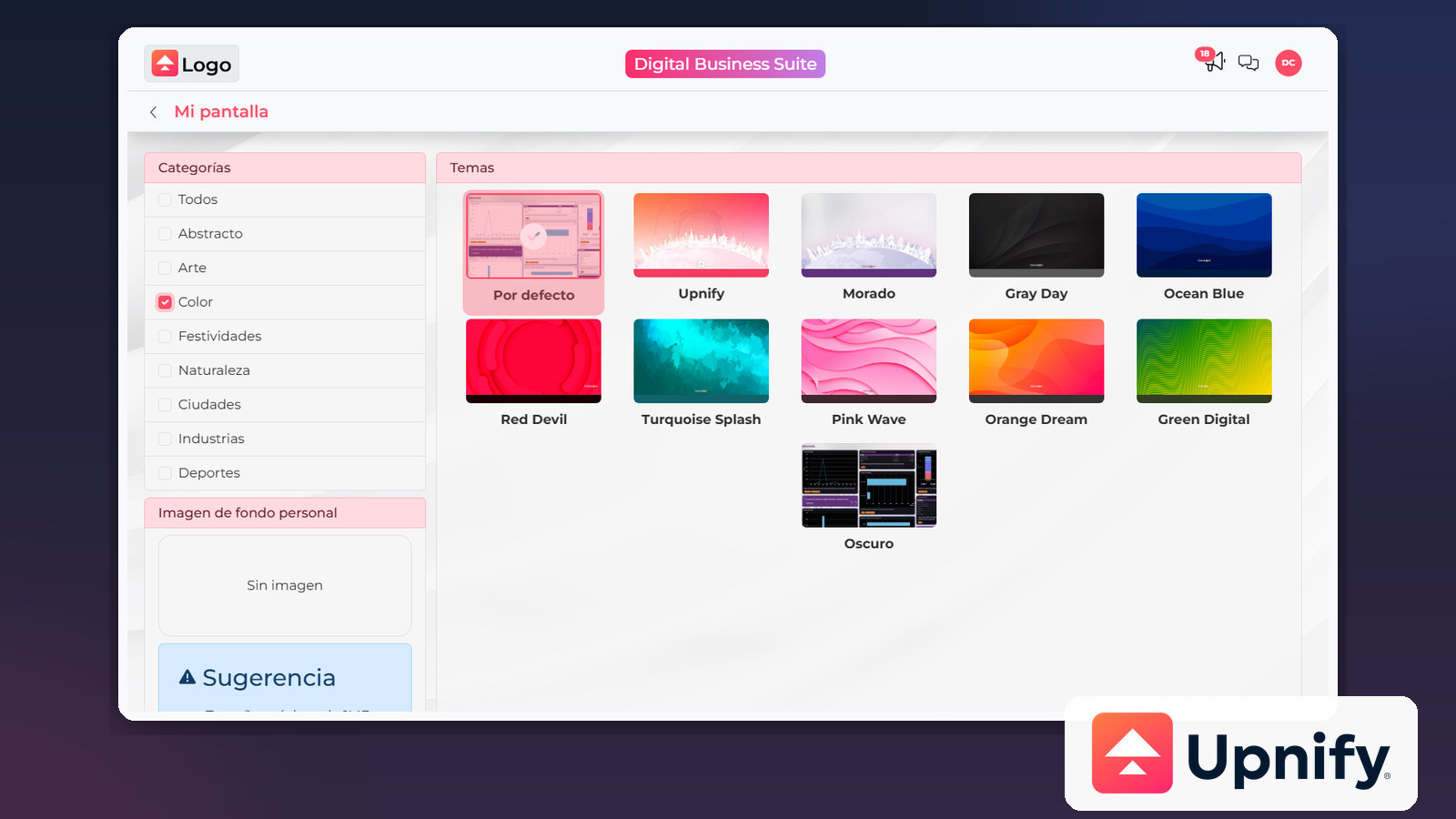
Task: Select the Turquoise Splash theme thumbnail
Action: 702,360
